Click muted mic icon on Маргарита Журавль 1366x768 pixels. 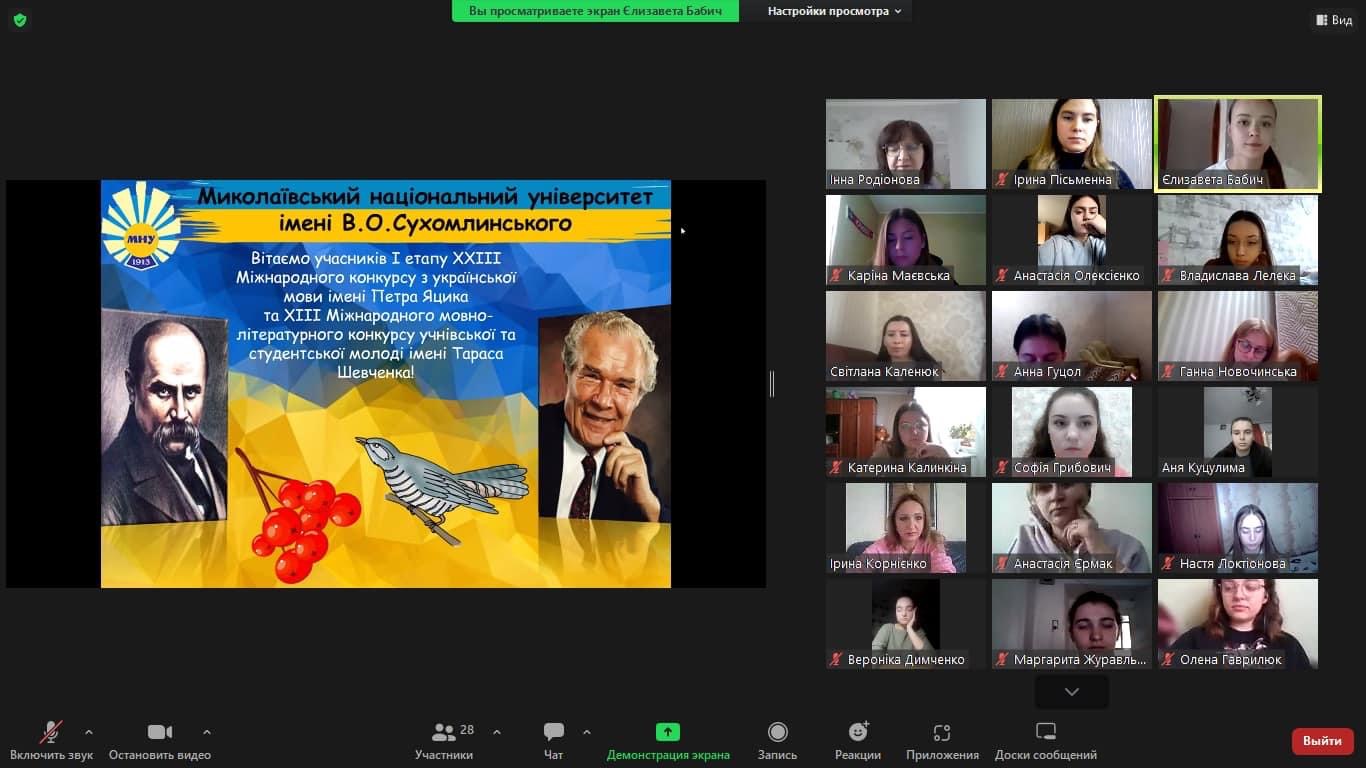[1002, 660]
